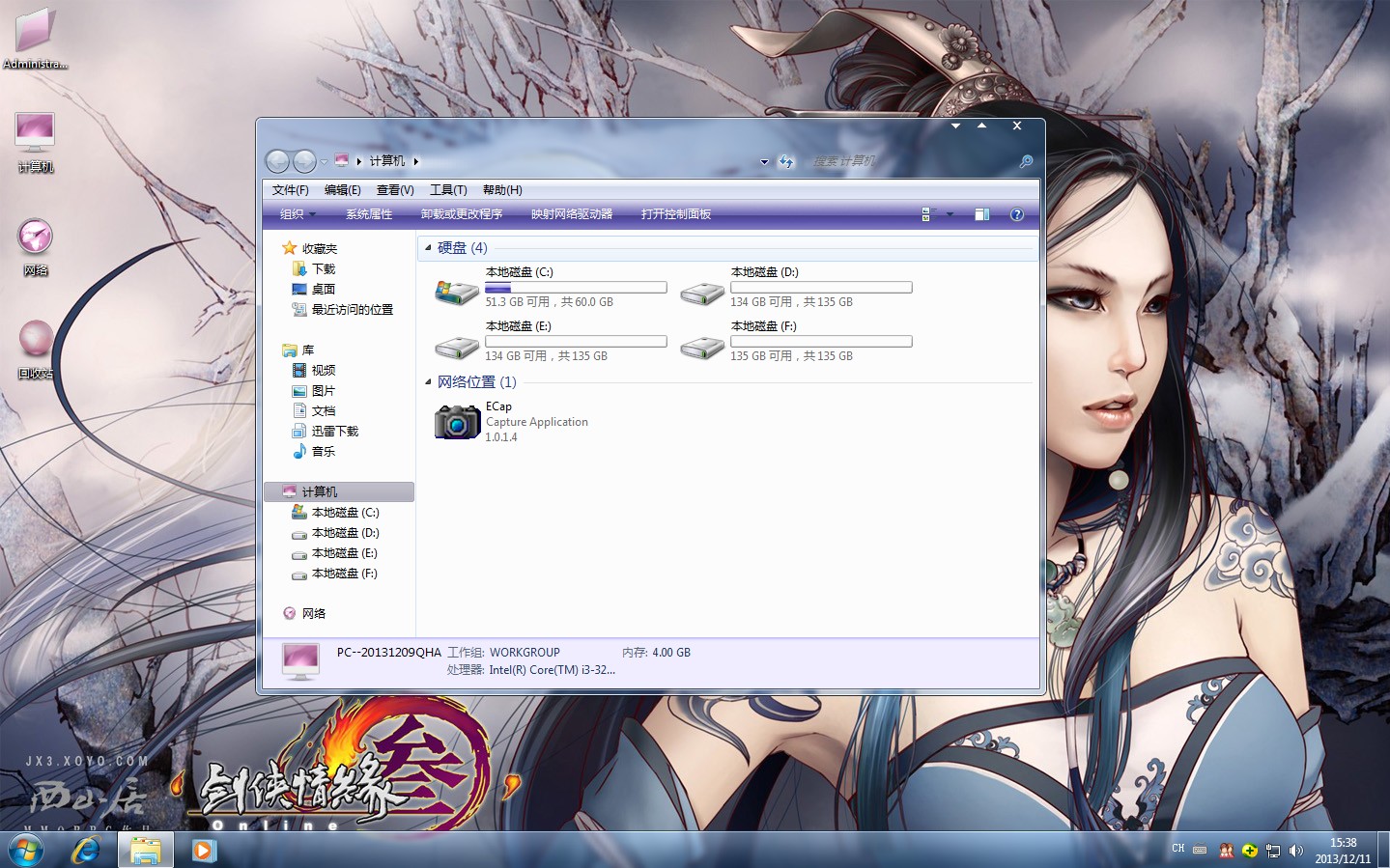The width and height of the screenshot is (1390, 868).
Task: Select 库 libraries in sidebar
Action: [298, 350]
